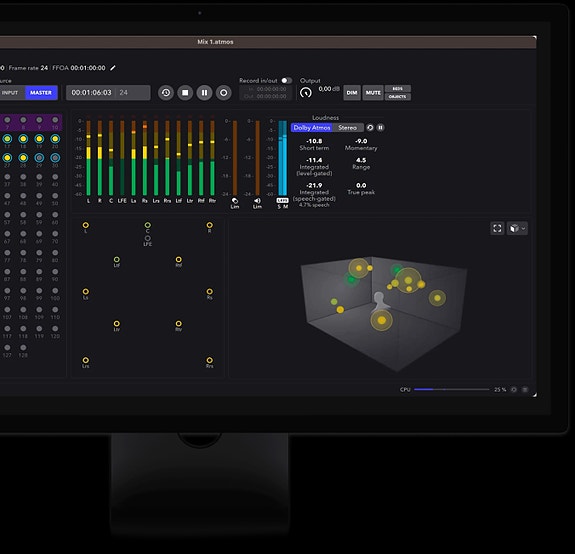Click the Record Out timecode field
This screenshot has width=575, height=554.
point(267,96)
